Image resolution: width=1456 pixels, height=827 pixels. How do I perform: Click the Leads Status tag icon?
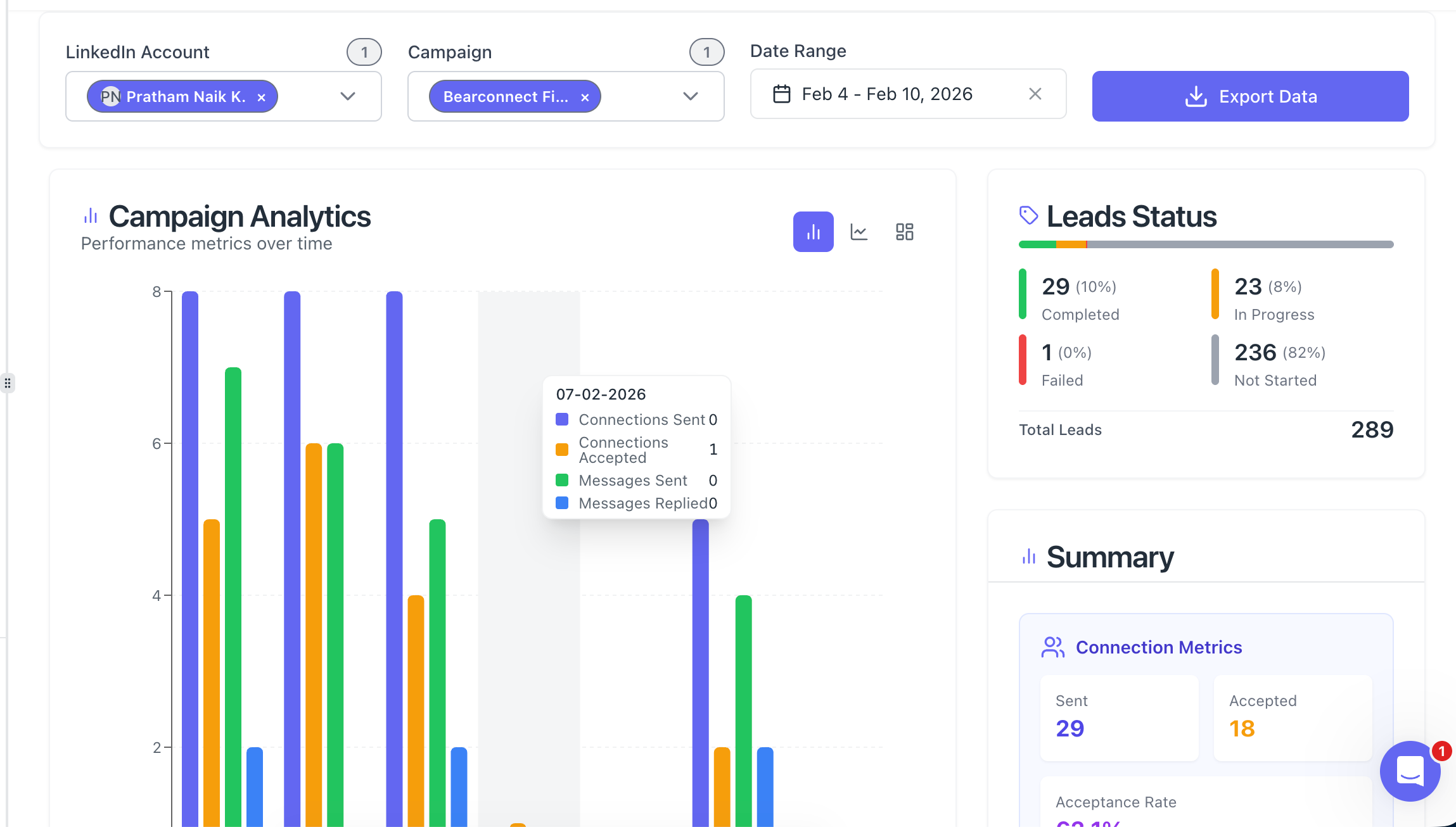point(1028,216)
